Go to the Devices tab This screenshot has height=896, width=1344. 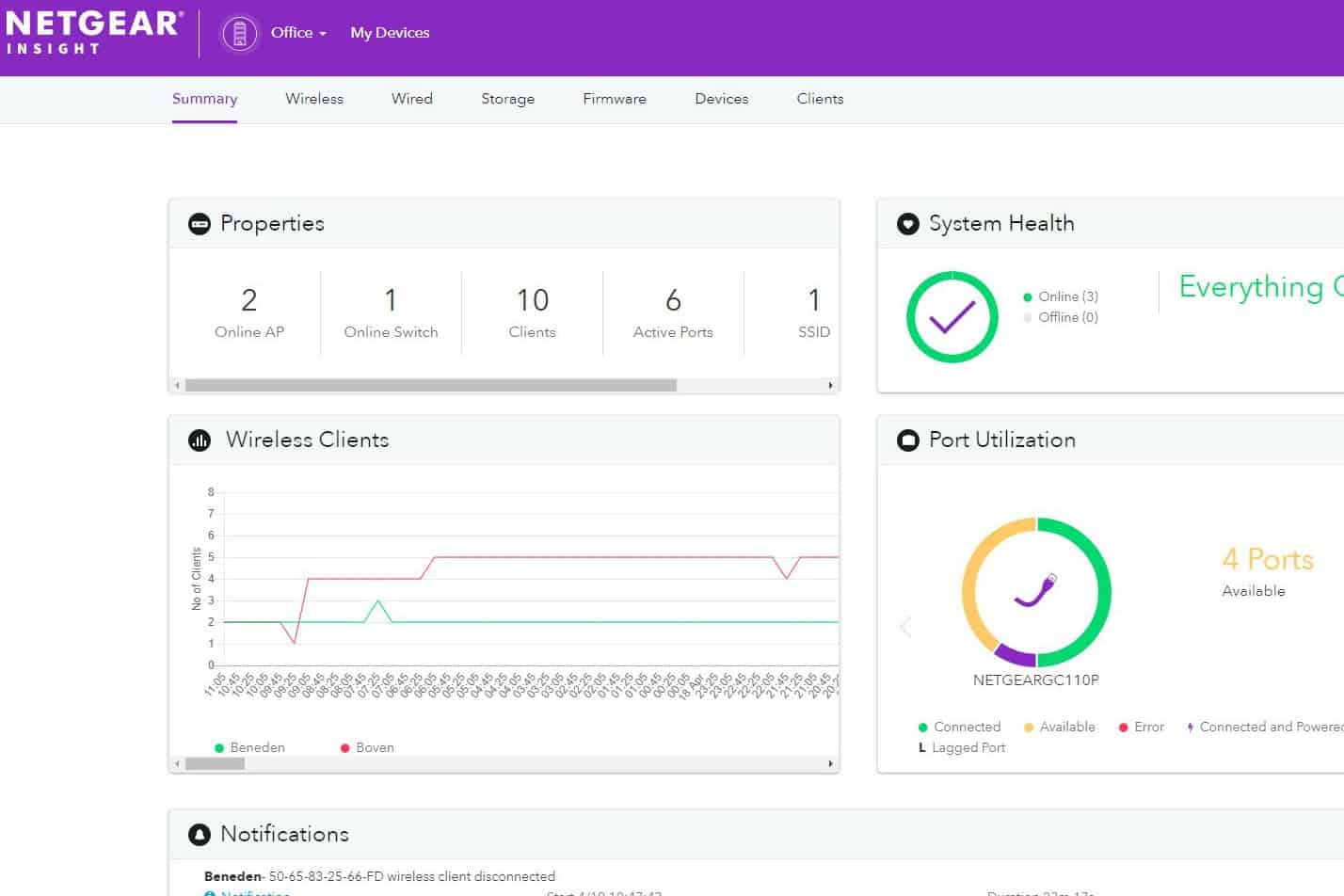point(722,99)
